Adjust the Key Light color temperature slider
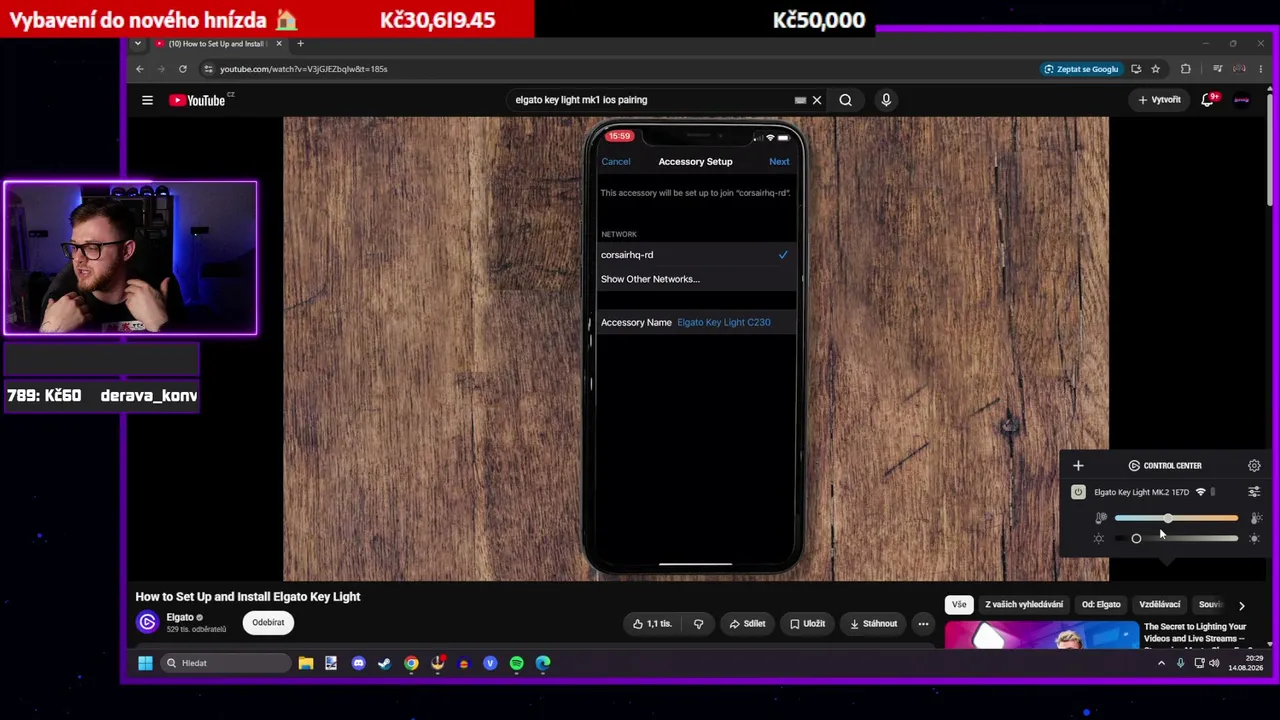The width and height of the screenshot is (1280, 720). click(1176, 518)
